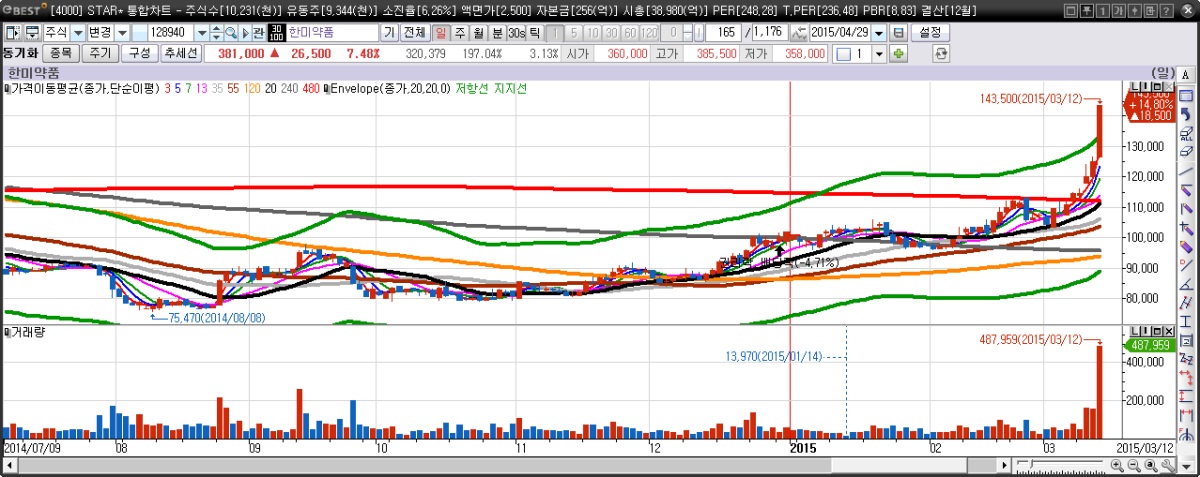Click the 종목 tab button
The width and height of the screenshot is (1200, 477).
61,53
